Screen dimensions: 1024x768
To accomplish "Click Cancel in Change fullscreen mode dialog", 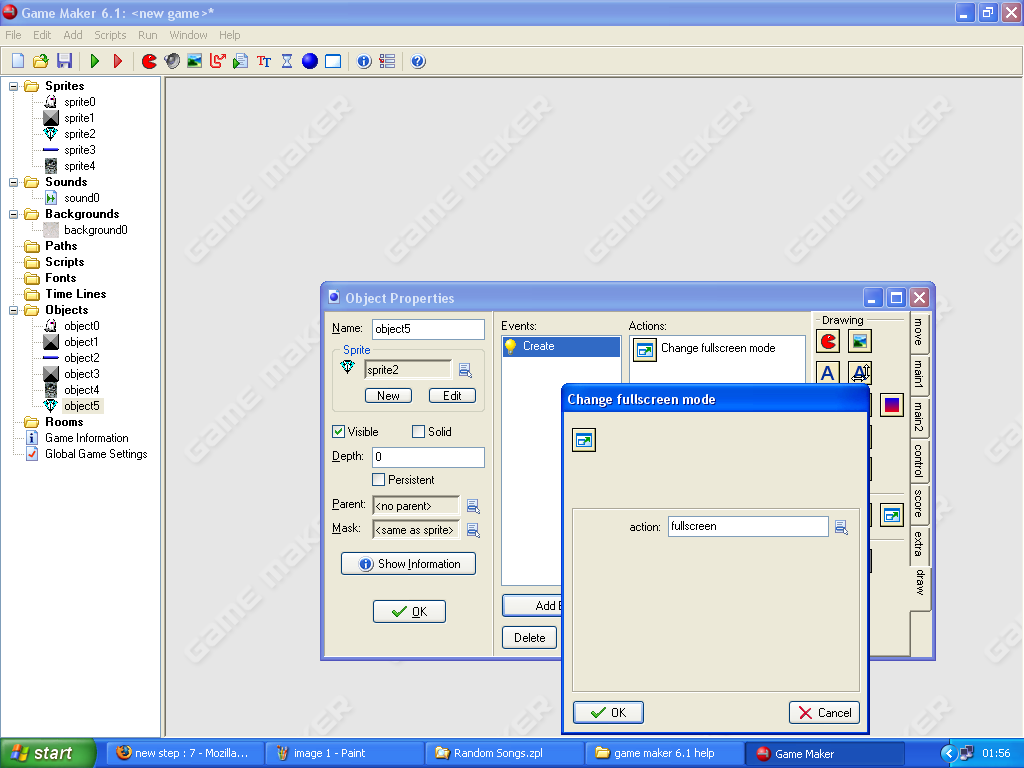I will [x=824, y=712].
